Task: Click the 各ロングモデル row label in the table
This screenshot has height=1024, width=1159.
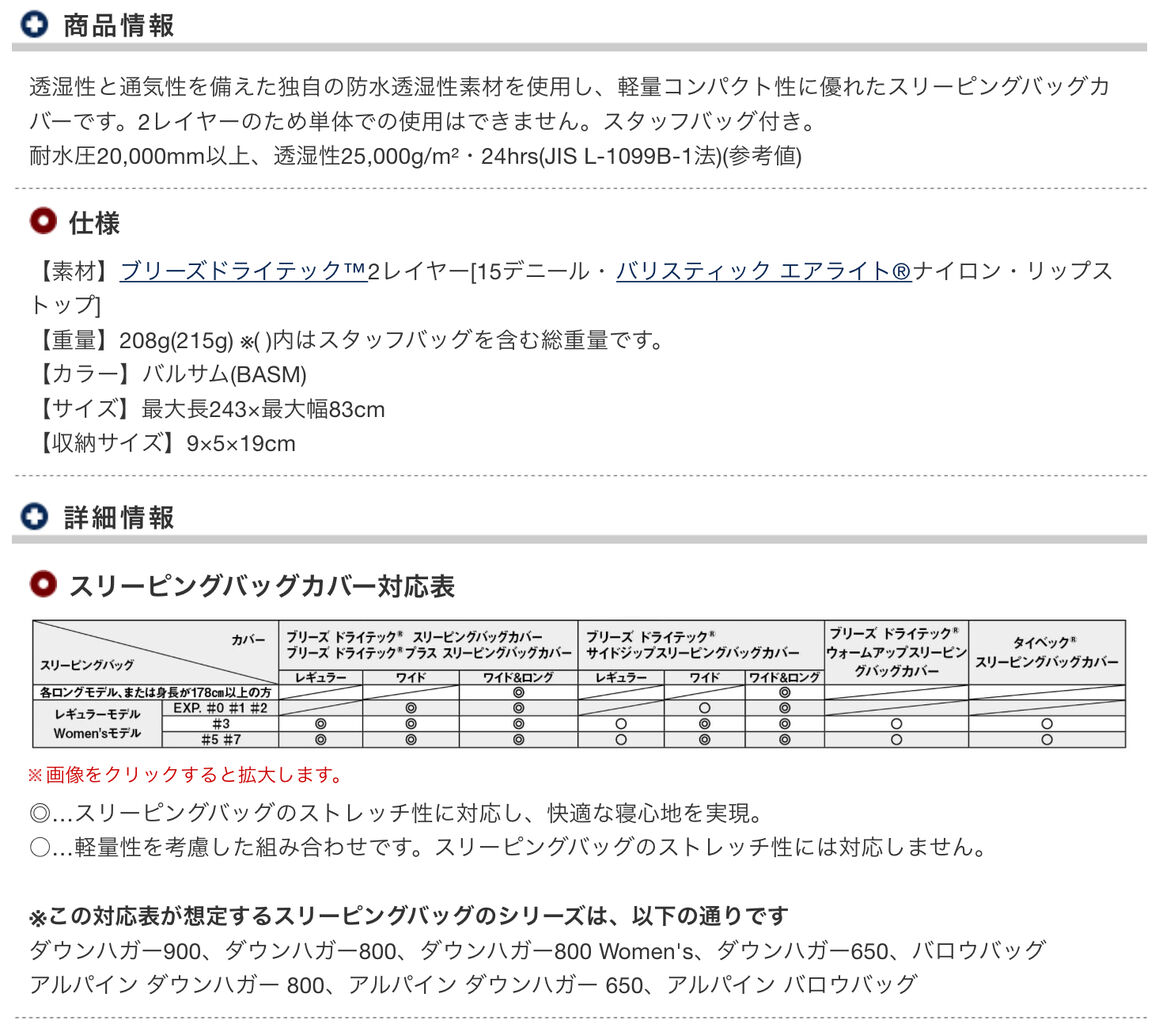Action: pos(155,692)
